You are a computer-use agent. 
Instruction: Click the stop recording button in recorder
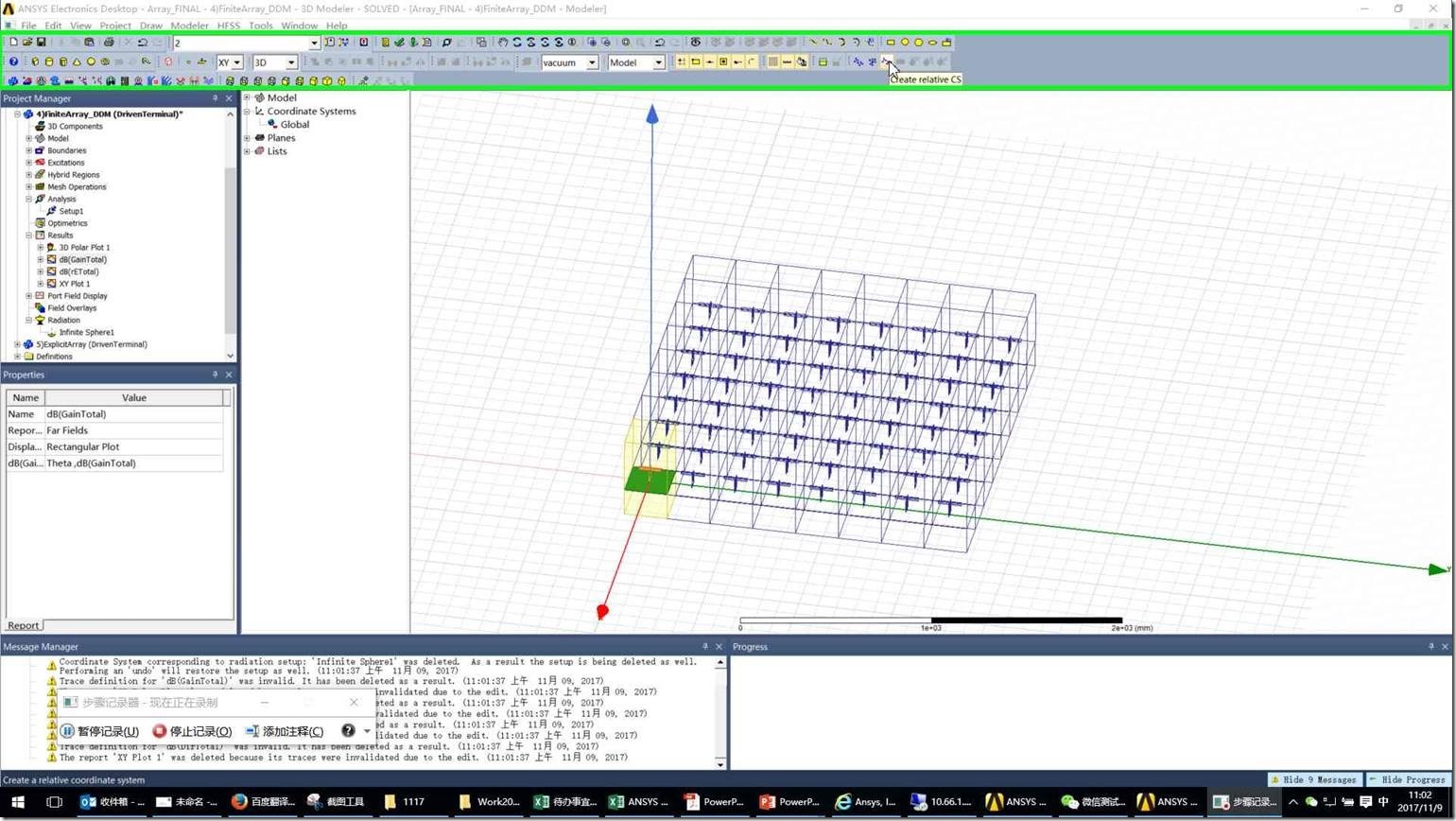tap(192, 731)
